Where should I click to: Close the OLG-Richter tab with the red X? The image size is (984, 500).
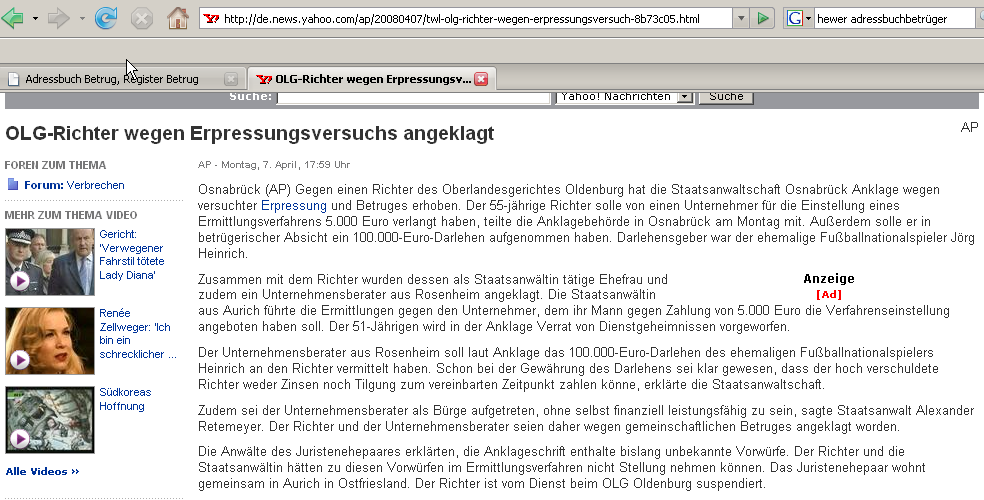[x=481, y=79]
